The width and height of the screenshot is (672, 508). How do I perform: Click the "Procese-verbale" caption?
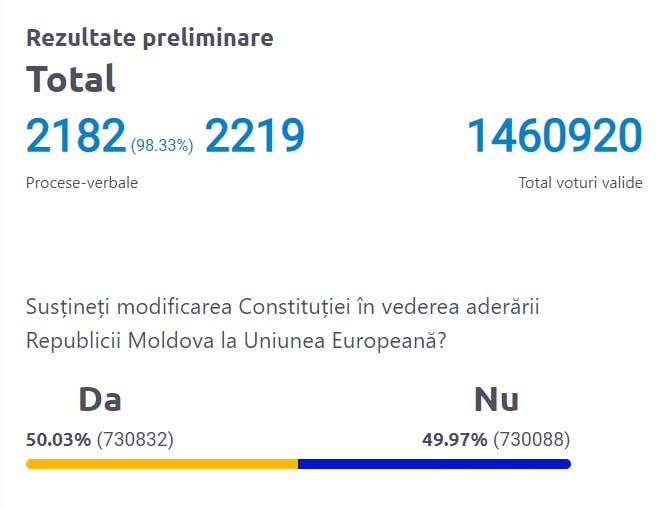(x=82, y=183)
